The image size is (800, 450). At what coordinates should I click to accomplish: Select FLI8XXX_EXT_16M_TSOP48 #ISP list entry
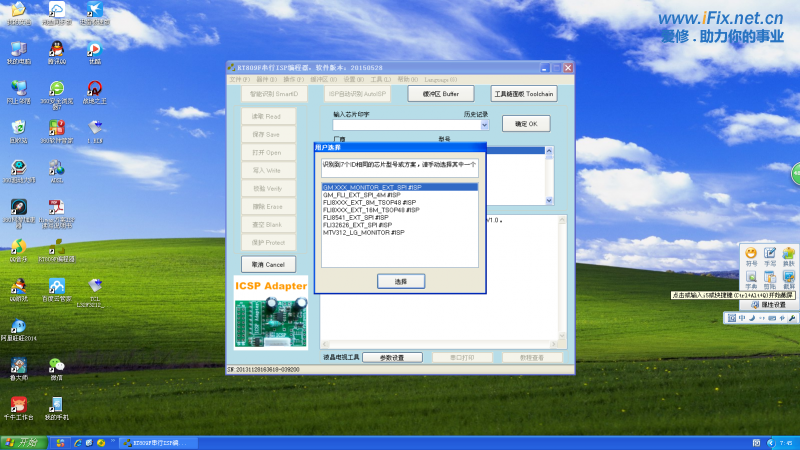400,210
